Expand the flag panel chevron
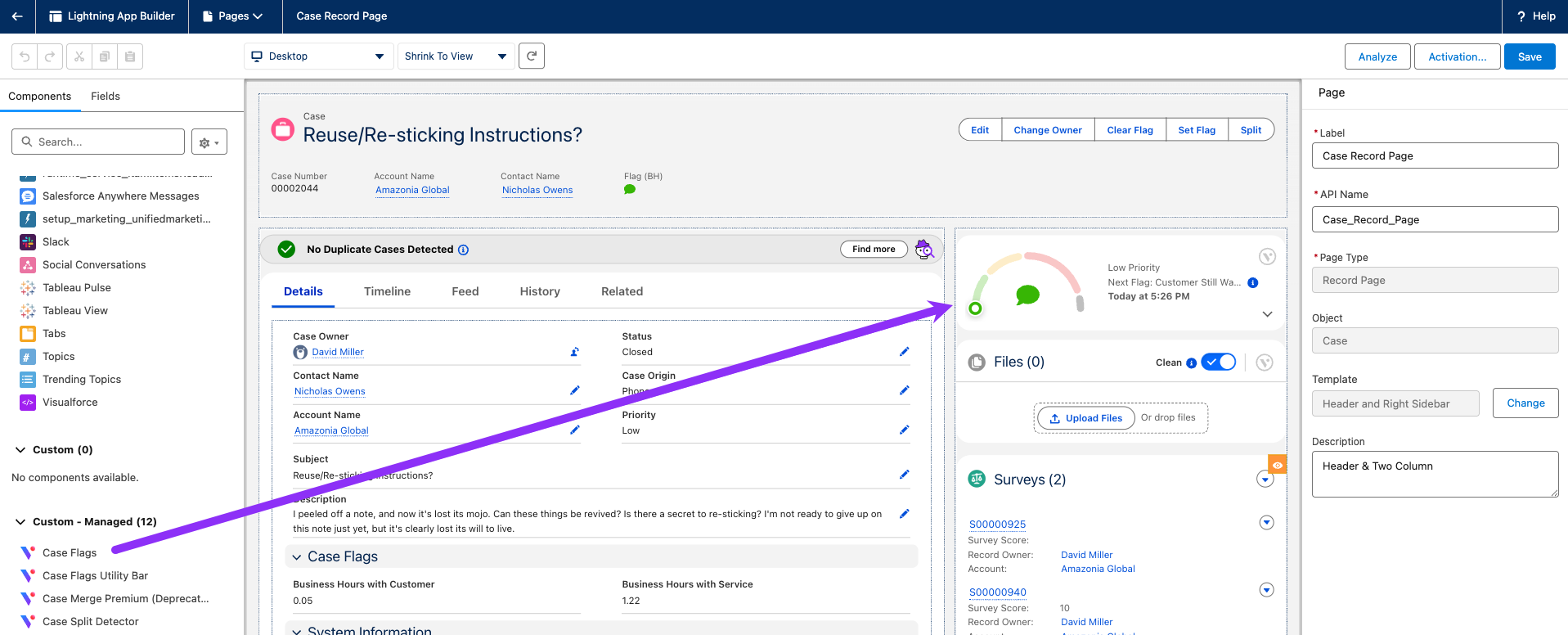This screenshot has height=635, width=1568. point(1267,314)
